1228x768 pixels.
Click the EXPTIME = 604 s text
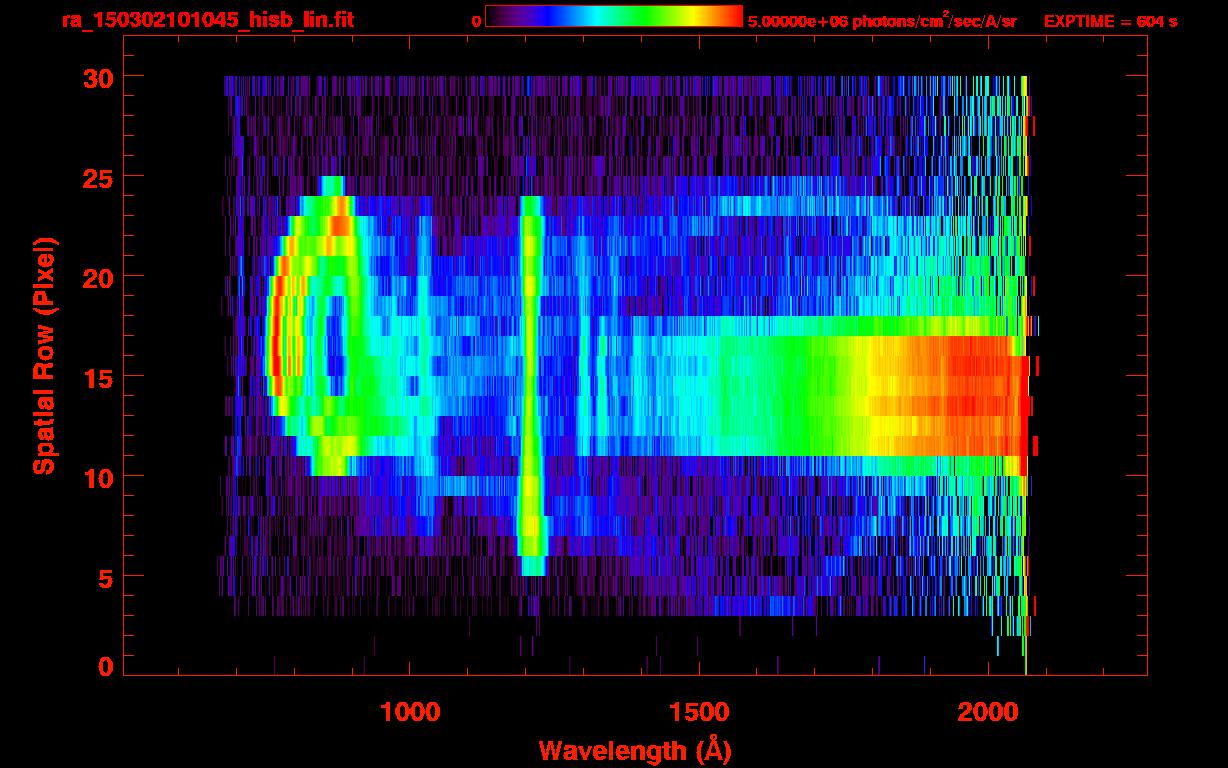1110,21
